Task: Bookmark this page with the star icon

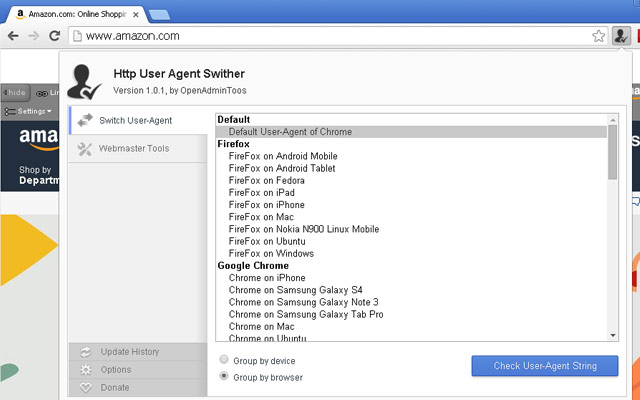Action: pos(598,36)
